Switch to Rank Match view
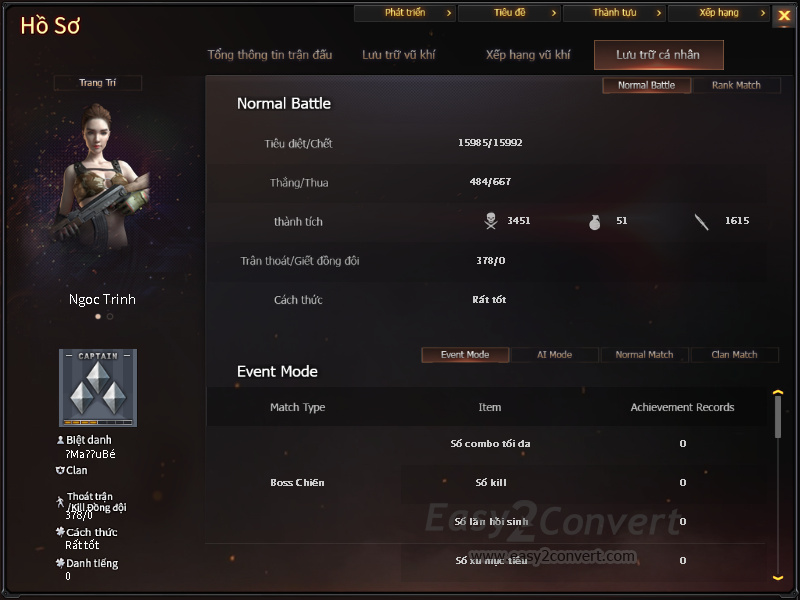The height and width of the screenshot is (600, 800). (736, 85)
